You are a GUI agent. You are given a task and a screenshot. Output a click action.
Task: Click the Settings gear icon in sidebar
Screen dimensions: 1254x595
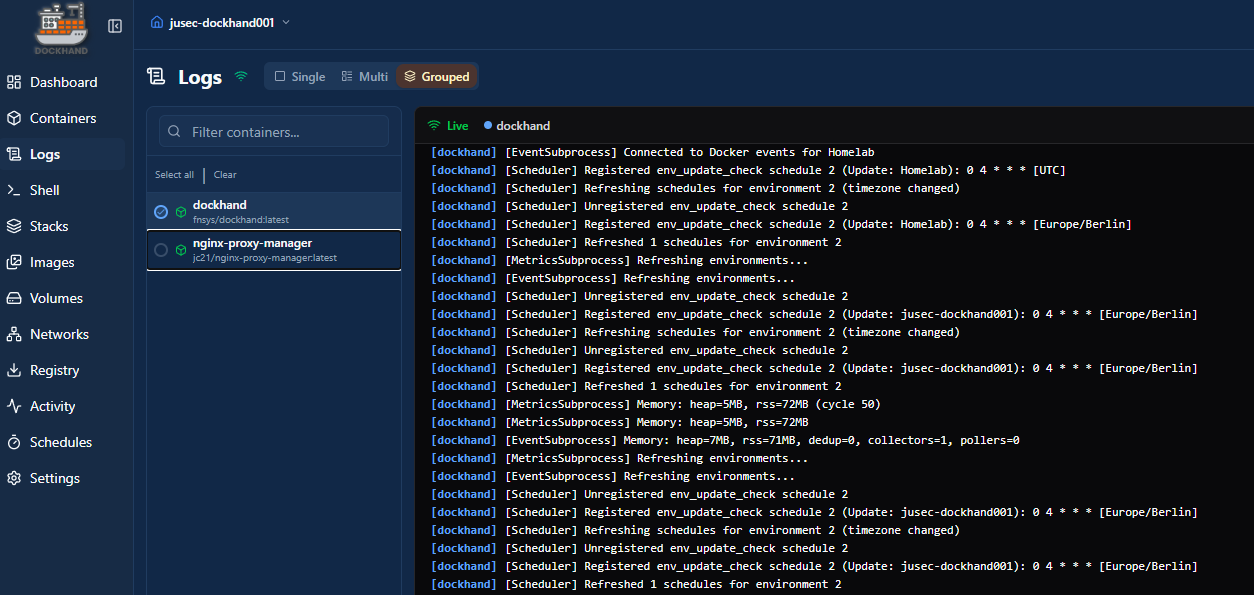[14, 478]
